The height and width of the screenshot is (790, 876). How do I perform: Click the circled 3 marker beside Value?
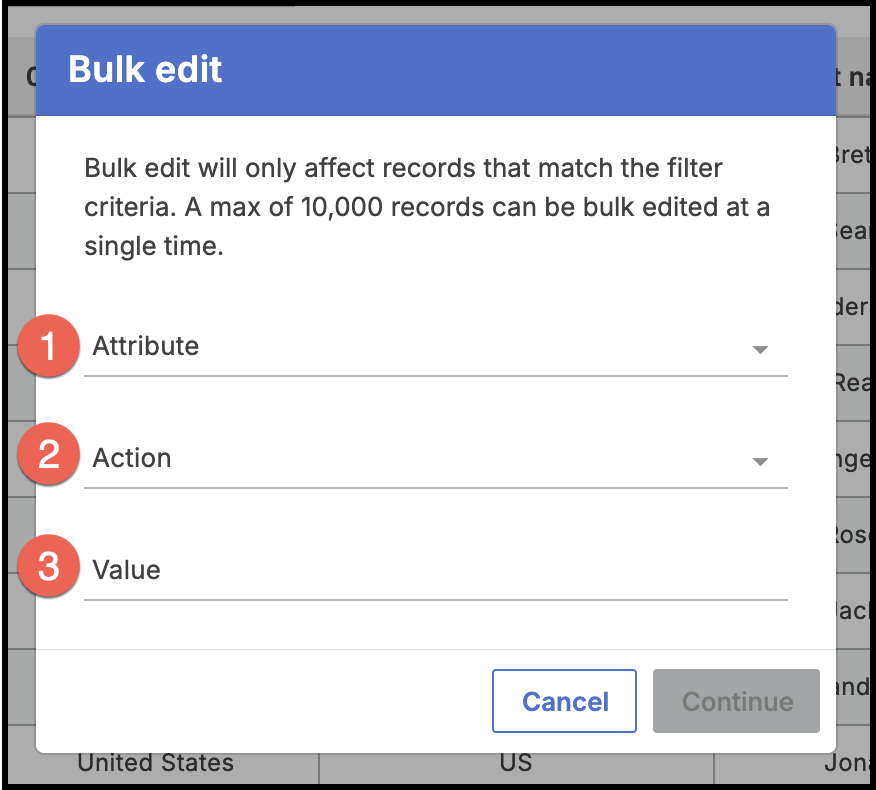pos(48,566)
